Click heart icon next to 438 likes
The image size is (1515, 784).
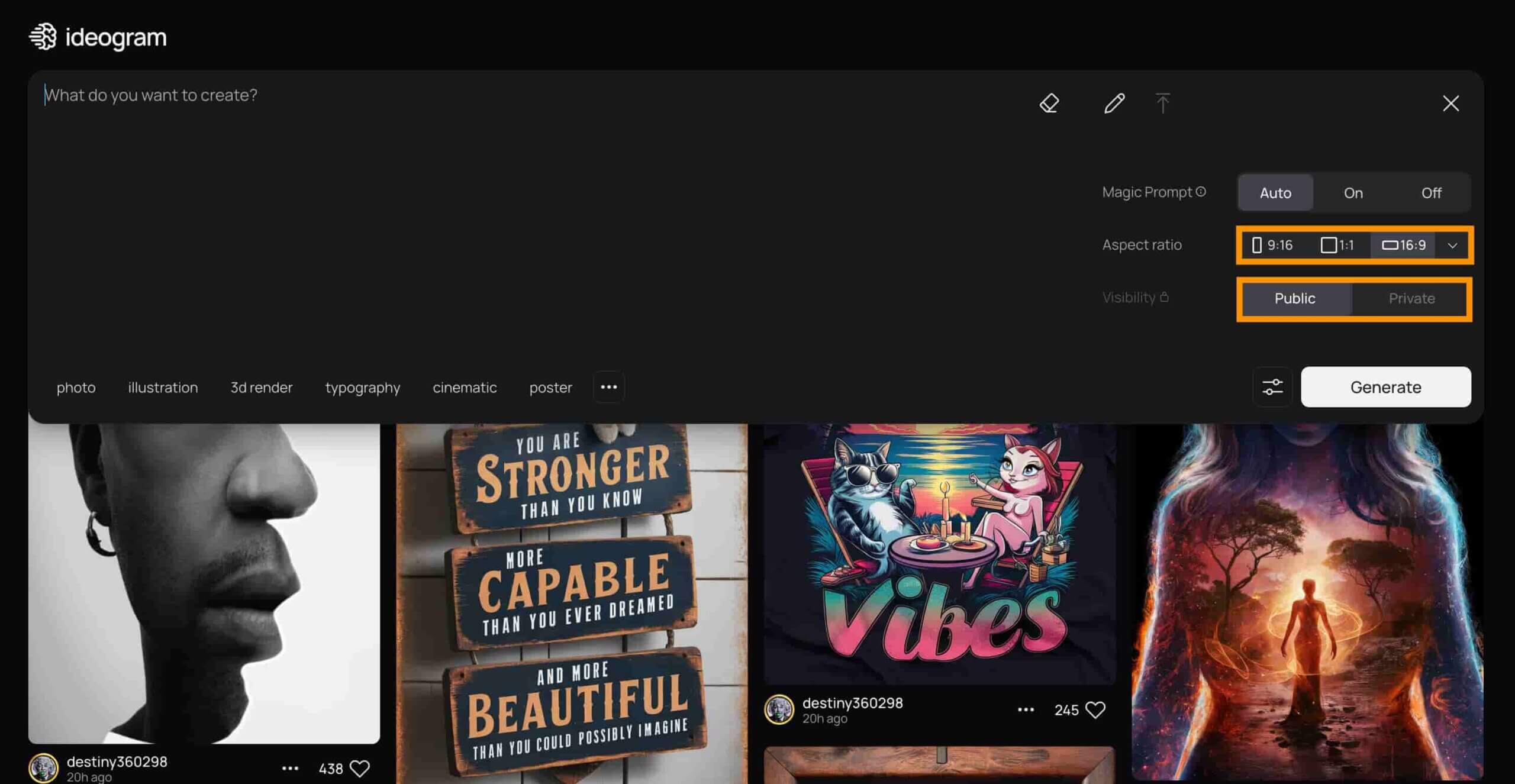(x=360, y=768)
